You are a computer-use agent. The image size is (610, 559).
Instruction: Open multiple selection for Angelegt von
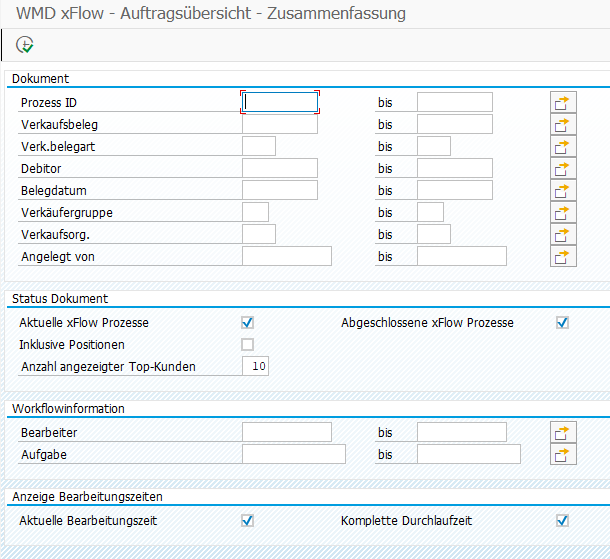[x=564, y=256]
